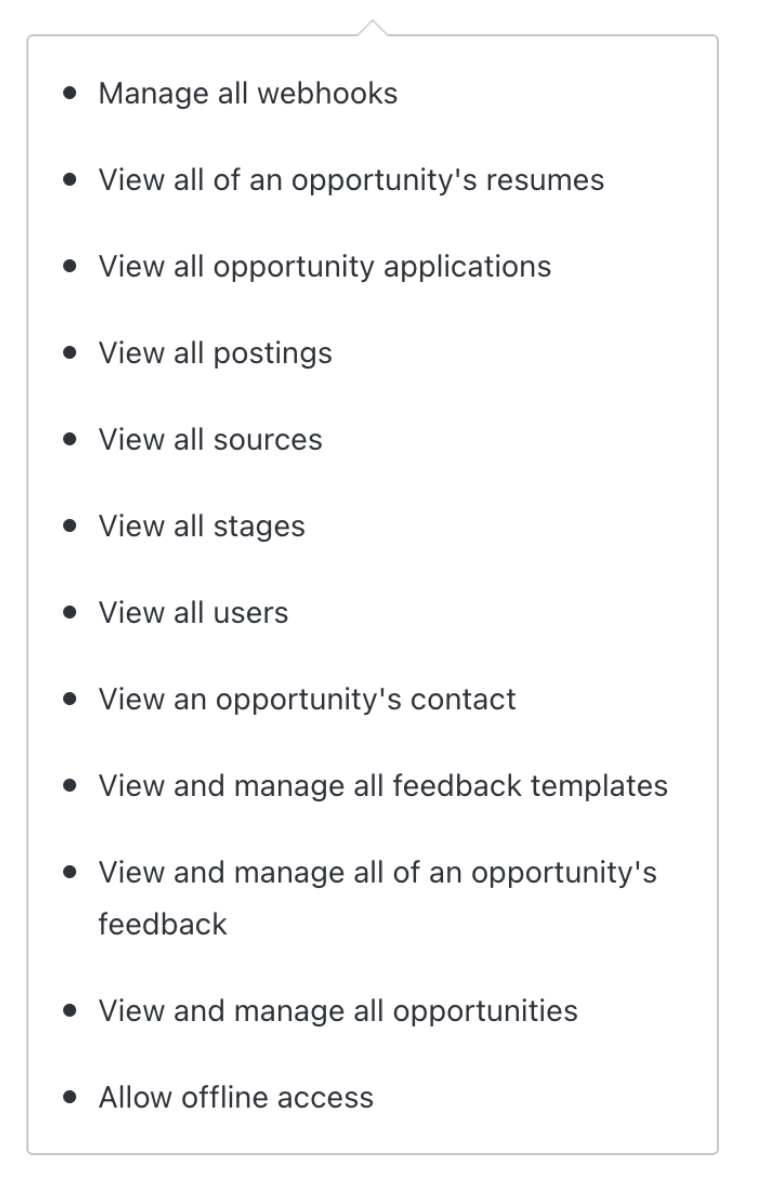Click 'View all opportunity applications' item
Image resolution: width=760 pixels, height=1186 pixels.
tap(324, 267)
